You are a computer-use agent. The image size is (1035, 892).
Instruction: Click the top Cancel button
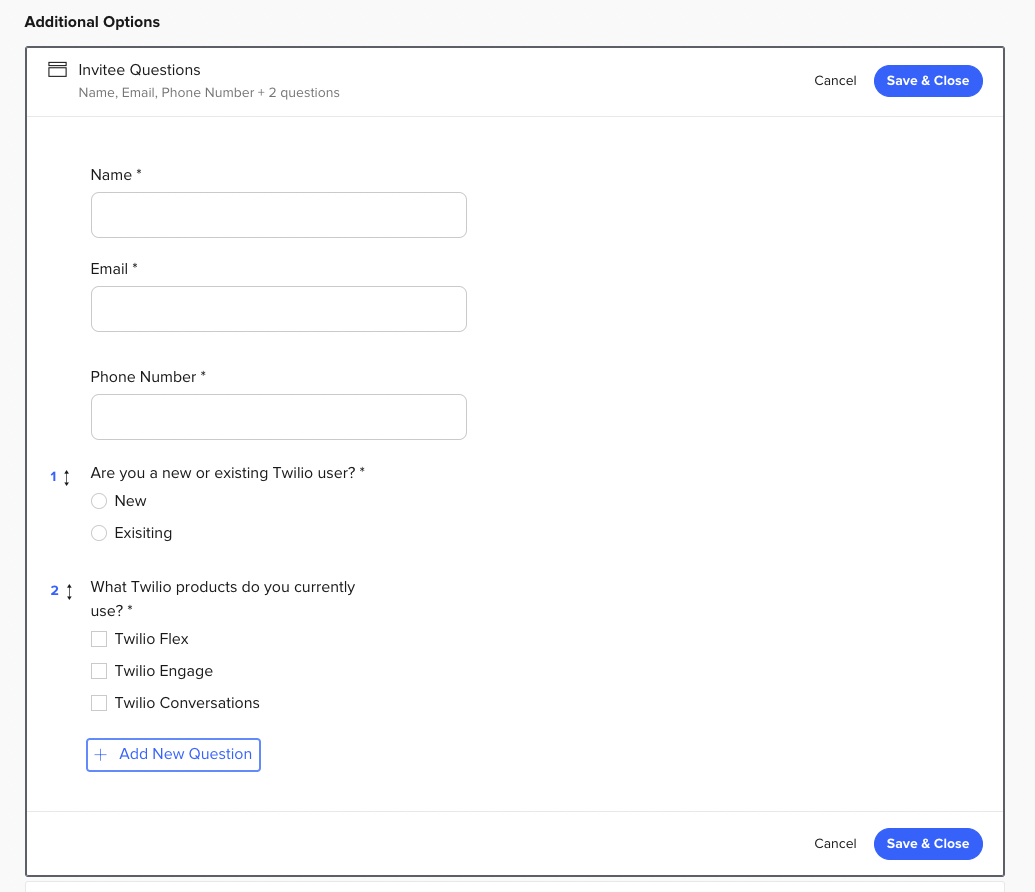pos(835,81)
